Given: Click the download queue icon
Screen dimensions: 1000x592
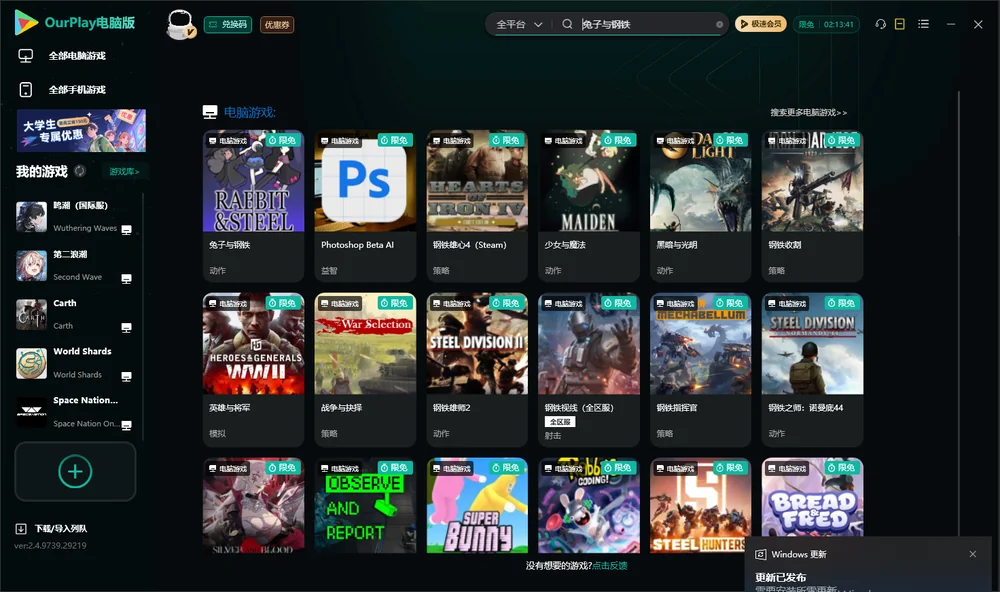Looking at the screenshot, I should 21,528.
